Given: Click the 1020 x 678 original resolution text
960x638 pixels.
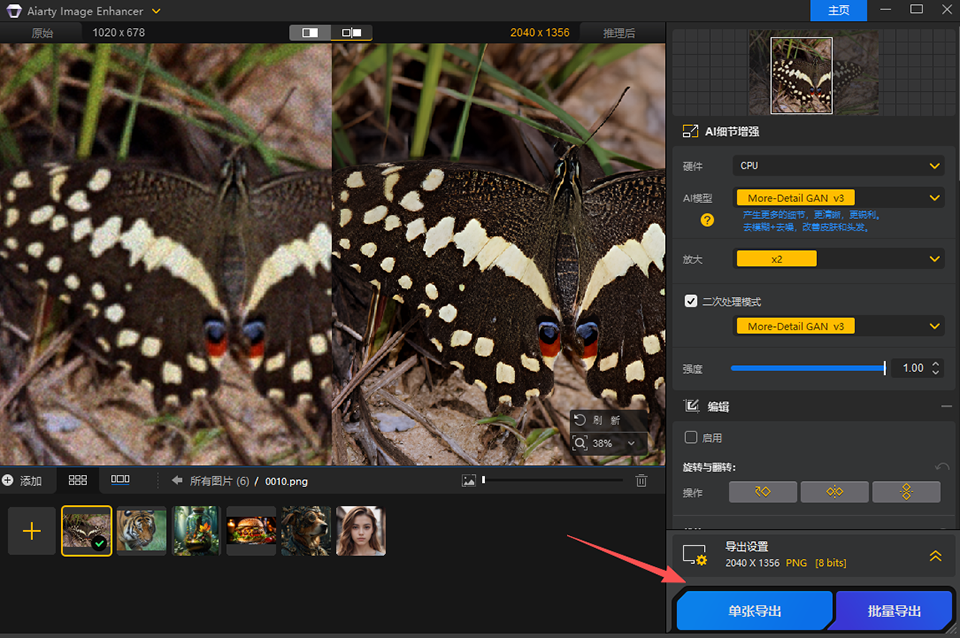Looking at the screenshot, I should click(x=119, y=32).
